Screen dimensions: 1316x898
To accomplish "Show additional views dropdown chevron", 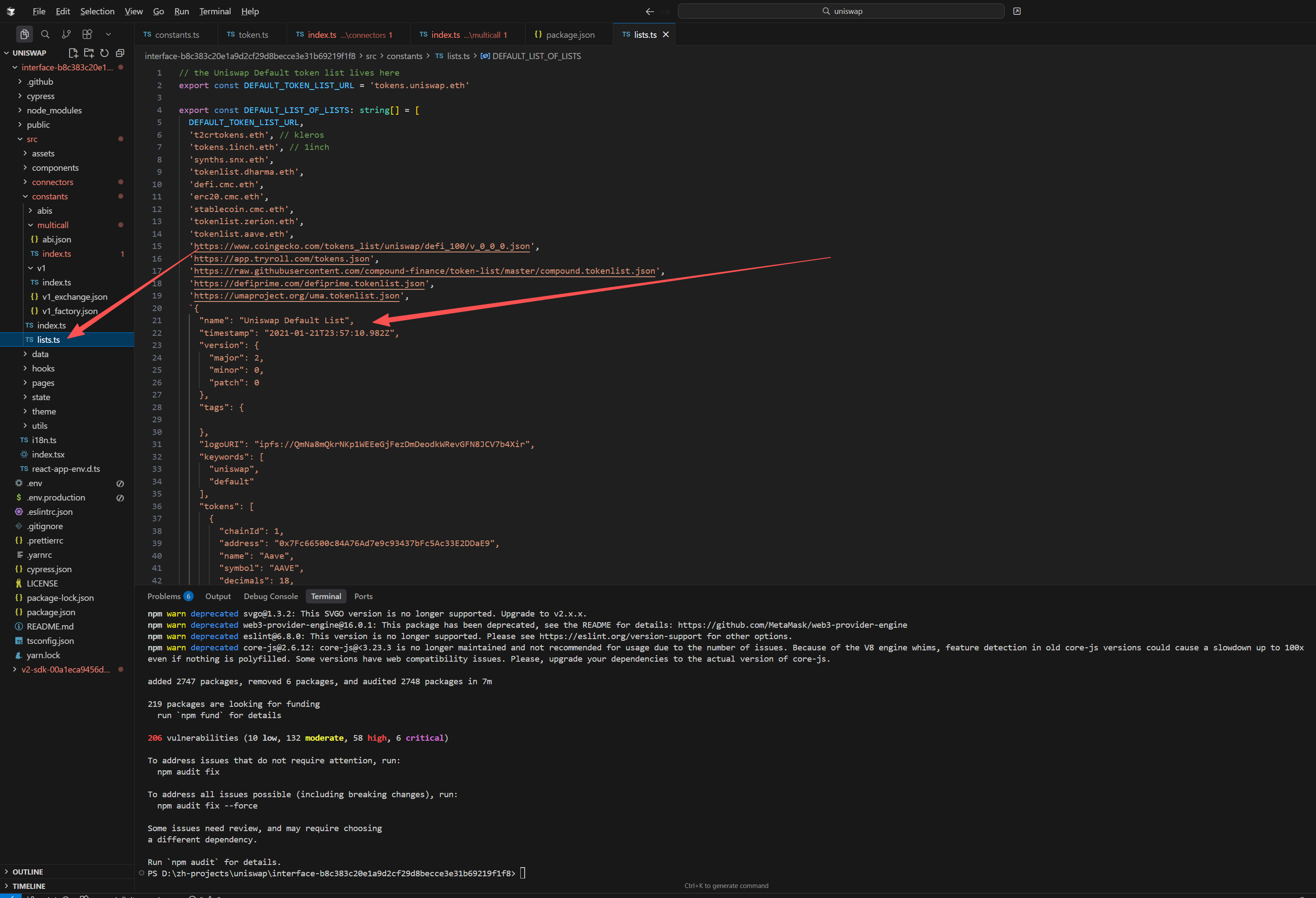I will [108, 35].
